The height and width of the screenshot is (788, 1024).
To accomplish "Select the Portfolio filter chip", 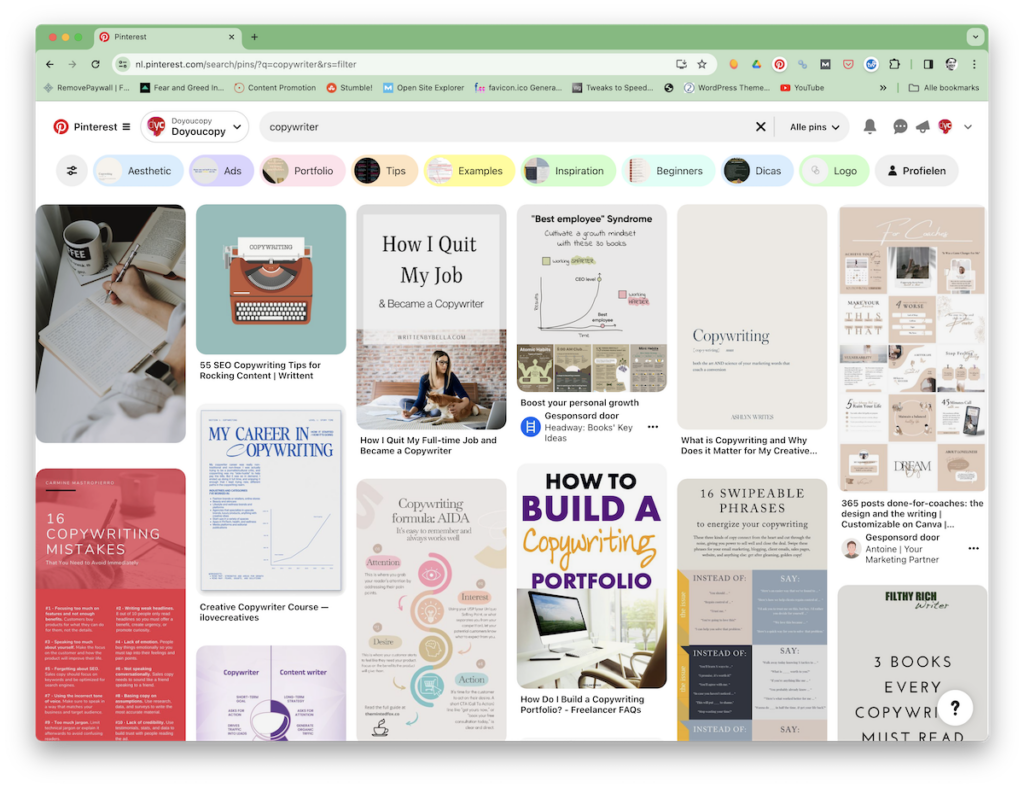I will (302, 171).
